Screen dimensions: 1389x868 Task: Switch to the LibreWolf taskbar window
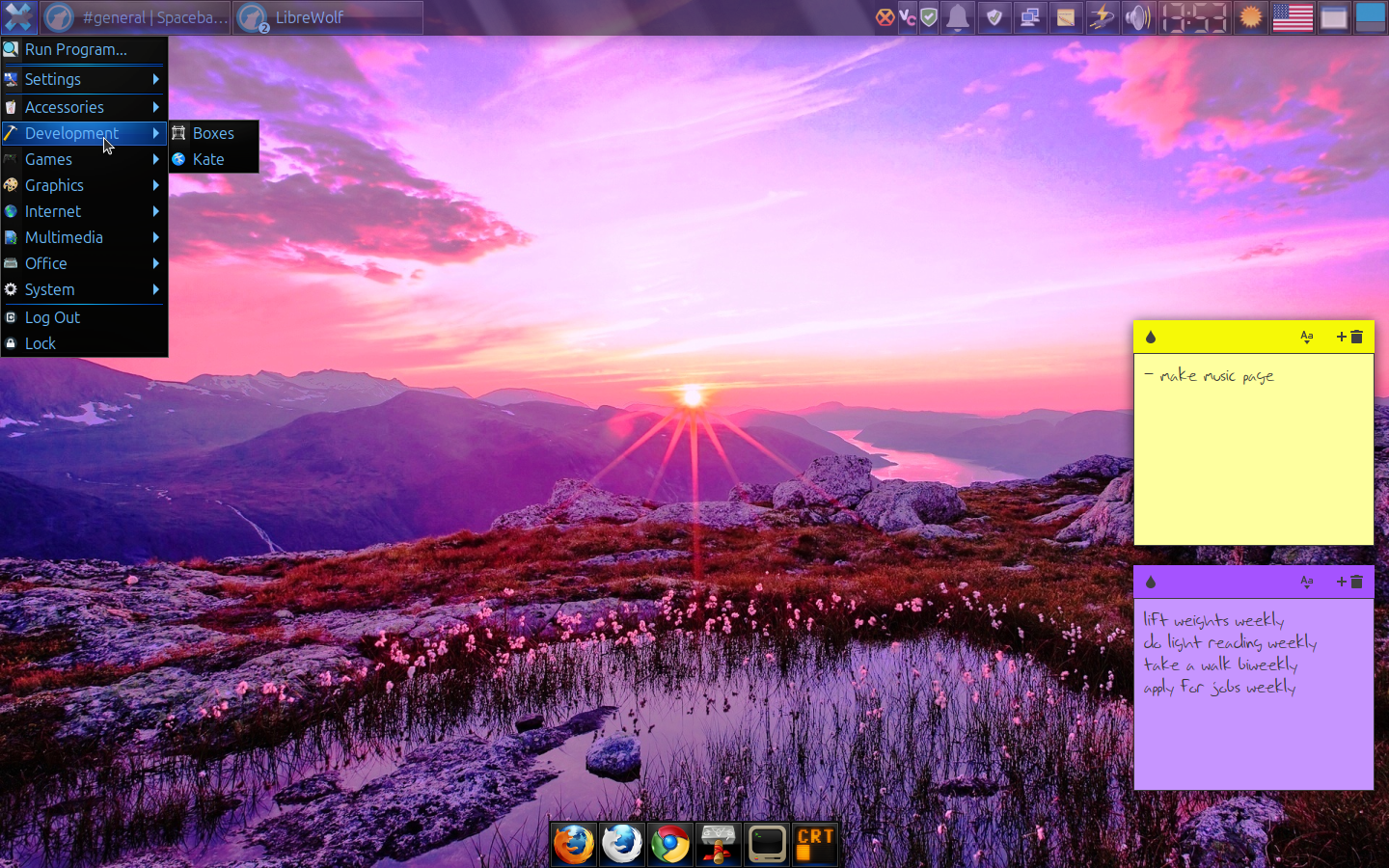[328, 17]
